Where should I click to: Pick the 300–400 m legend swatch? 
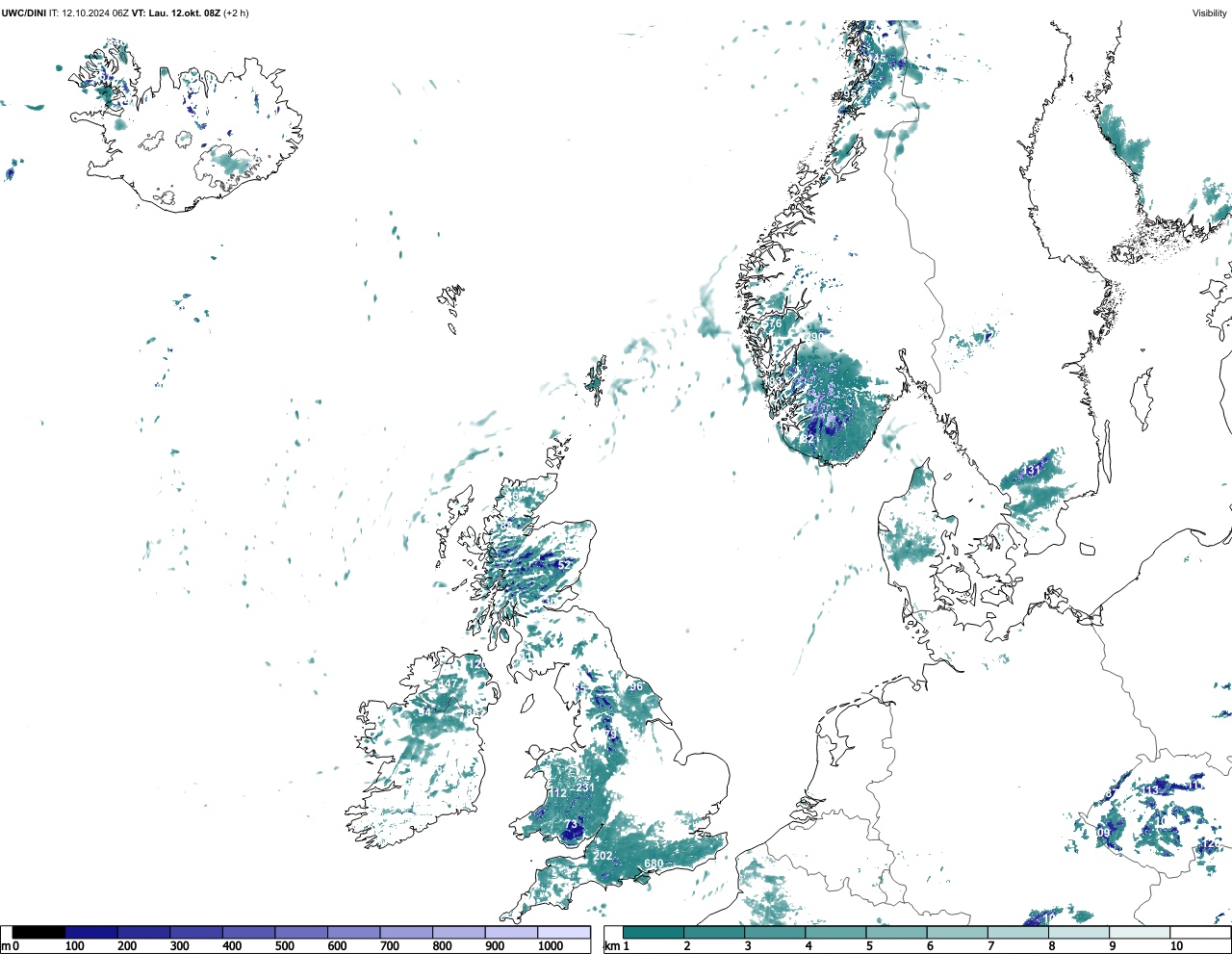click(x=196, y=932)
